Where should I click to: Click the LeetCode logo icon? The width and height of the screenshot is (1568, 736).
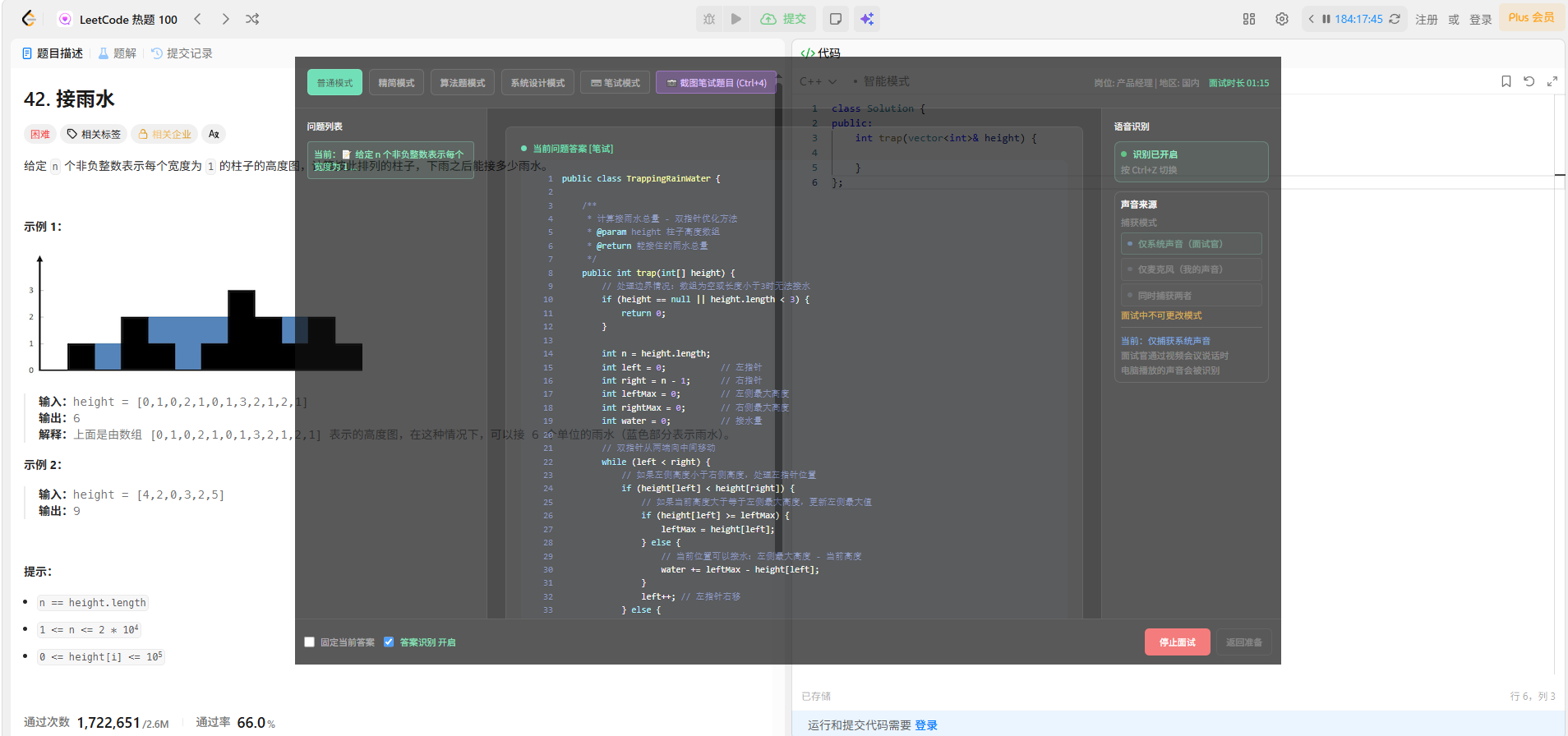coord(29,18)
